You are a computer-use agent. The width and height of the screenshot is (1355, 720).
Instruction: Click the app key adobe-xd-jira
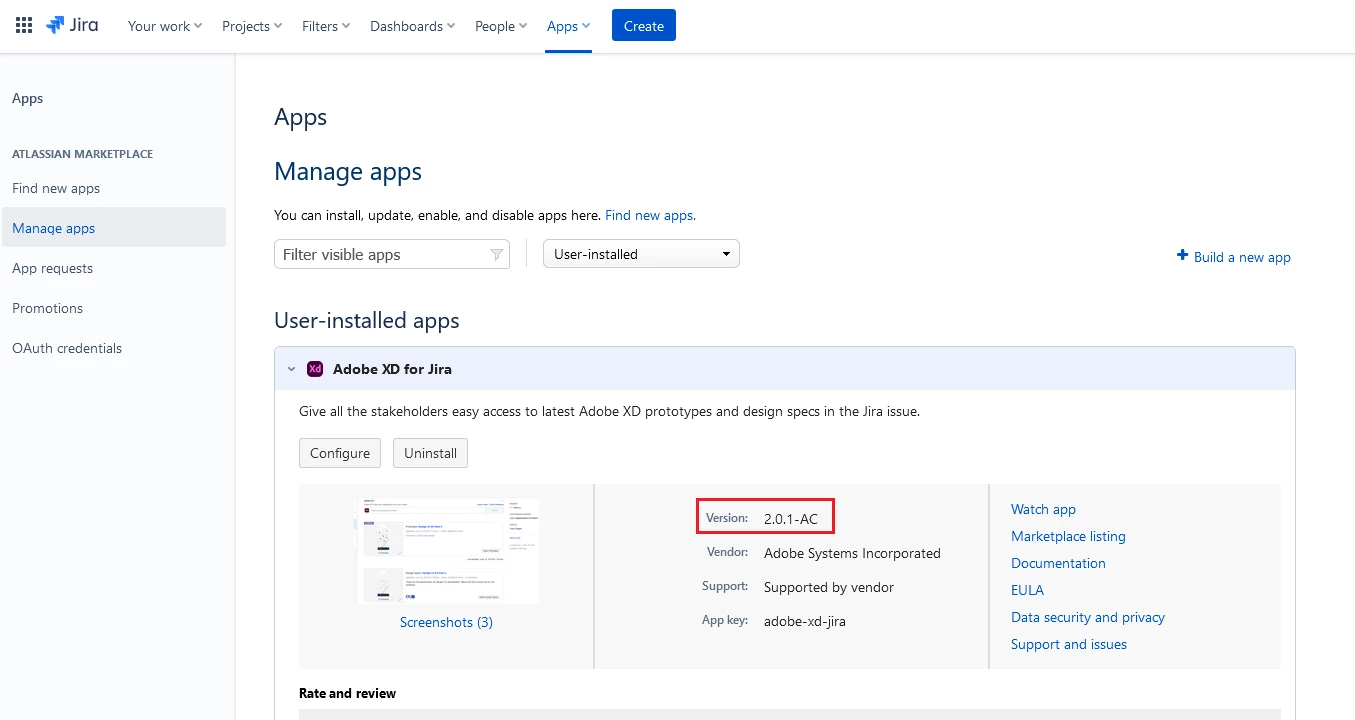[x=805, y=621]
